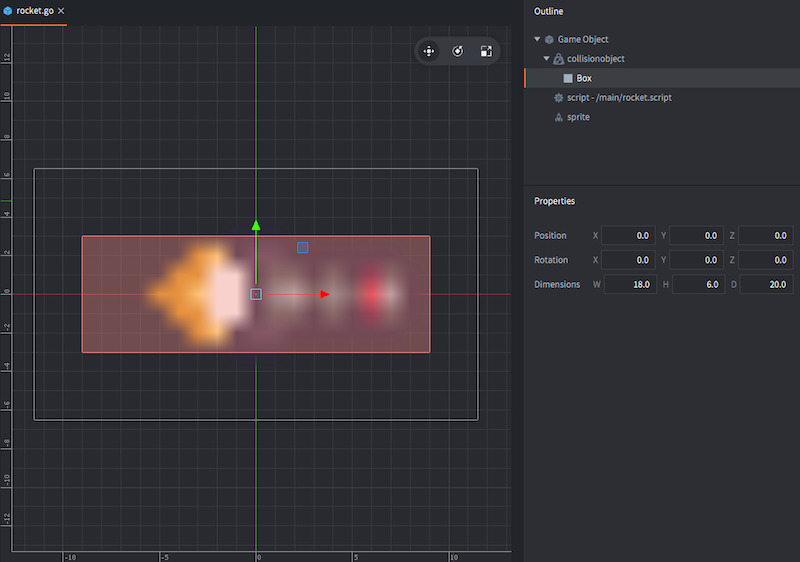
Task: Click the Position X input field
Action: [x=628, y=236]
